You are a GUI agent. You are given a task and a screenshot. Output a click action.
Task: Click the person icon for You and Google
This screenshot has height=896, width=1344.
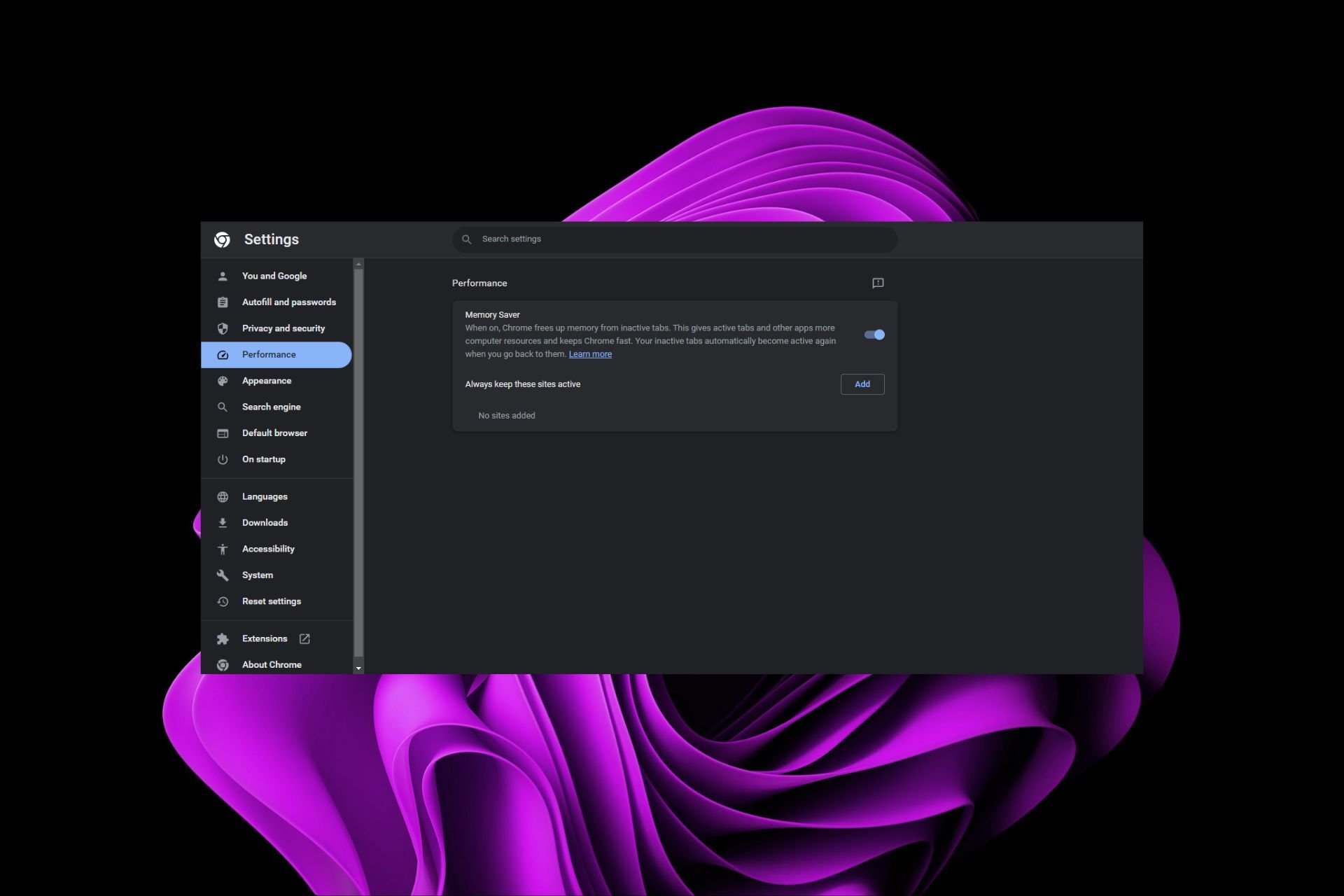(223, 276)
